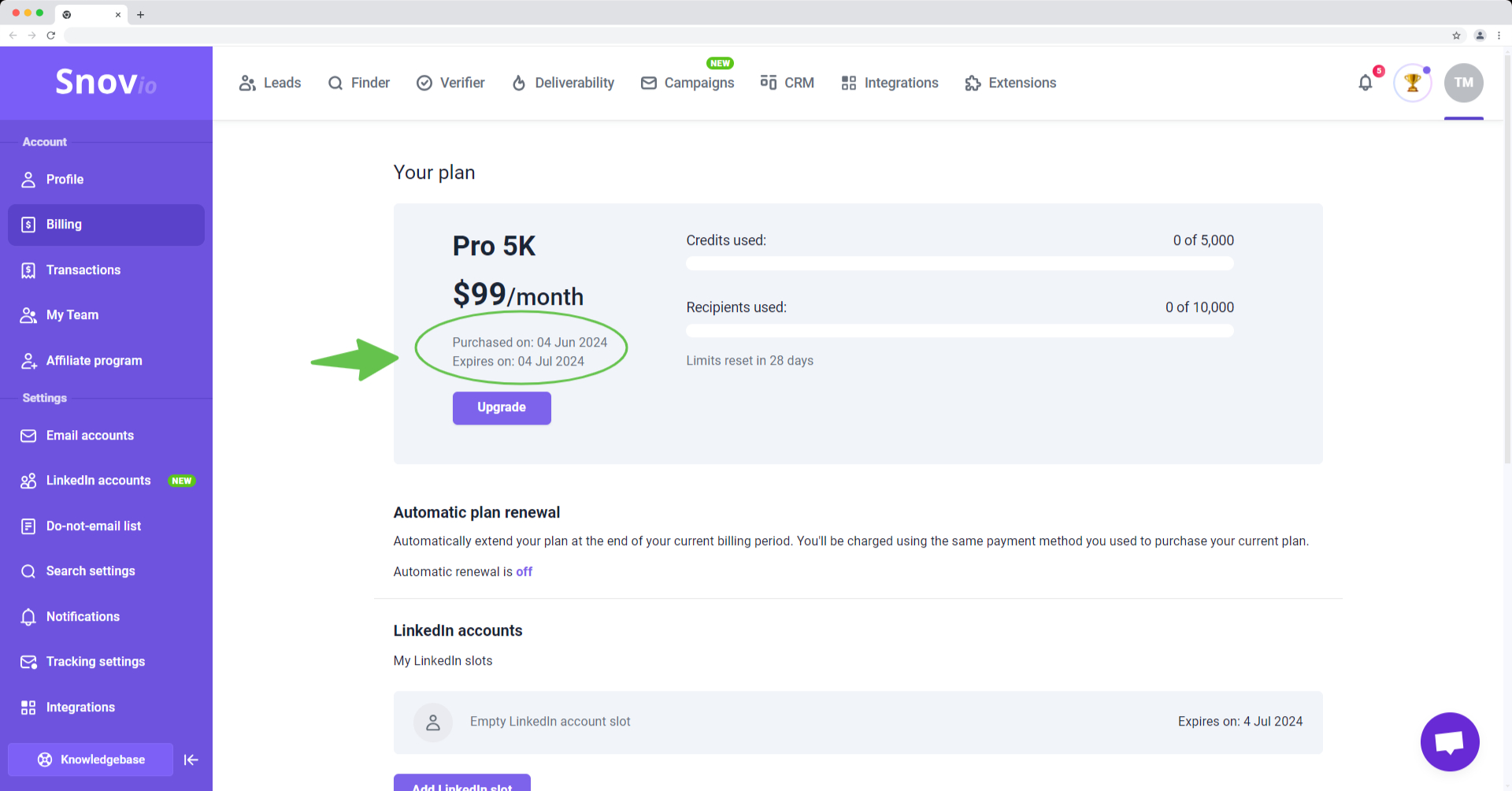Image resolution: width=1512 pixels, height=791 pixels.
Task: Click the top Integrations grid icon
Action: click(849, 83)
